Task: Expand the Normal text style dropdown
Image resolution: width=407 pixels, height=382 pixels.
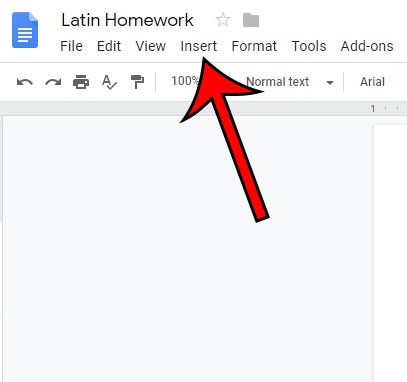Action: coord(290,82)
